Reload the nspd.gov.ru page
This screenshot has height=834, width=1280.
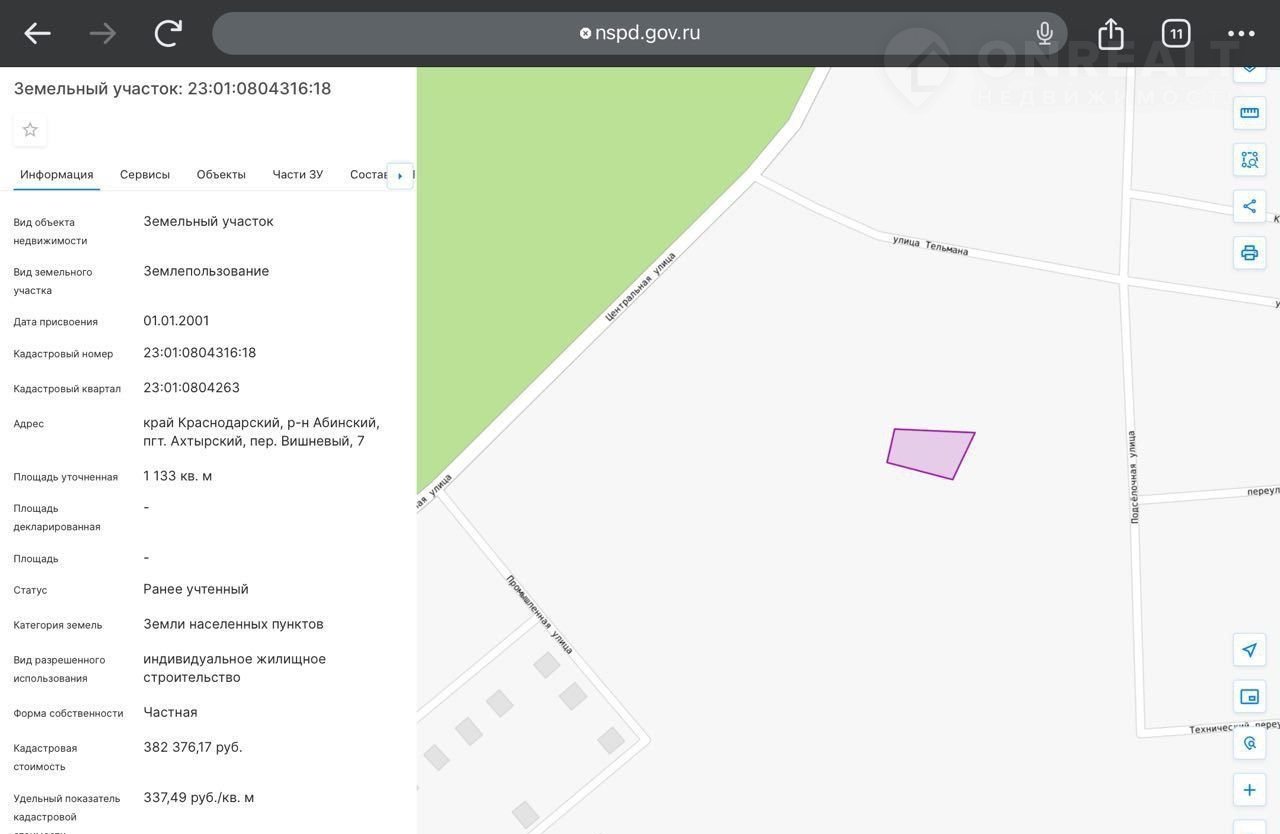pos(168,34)
